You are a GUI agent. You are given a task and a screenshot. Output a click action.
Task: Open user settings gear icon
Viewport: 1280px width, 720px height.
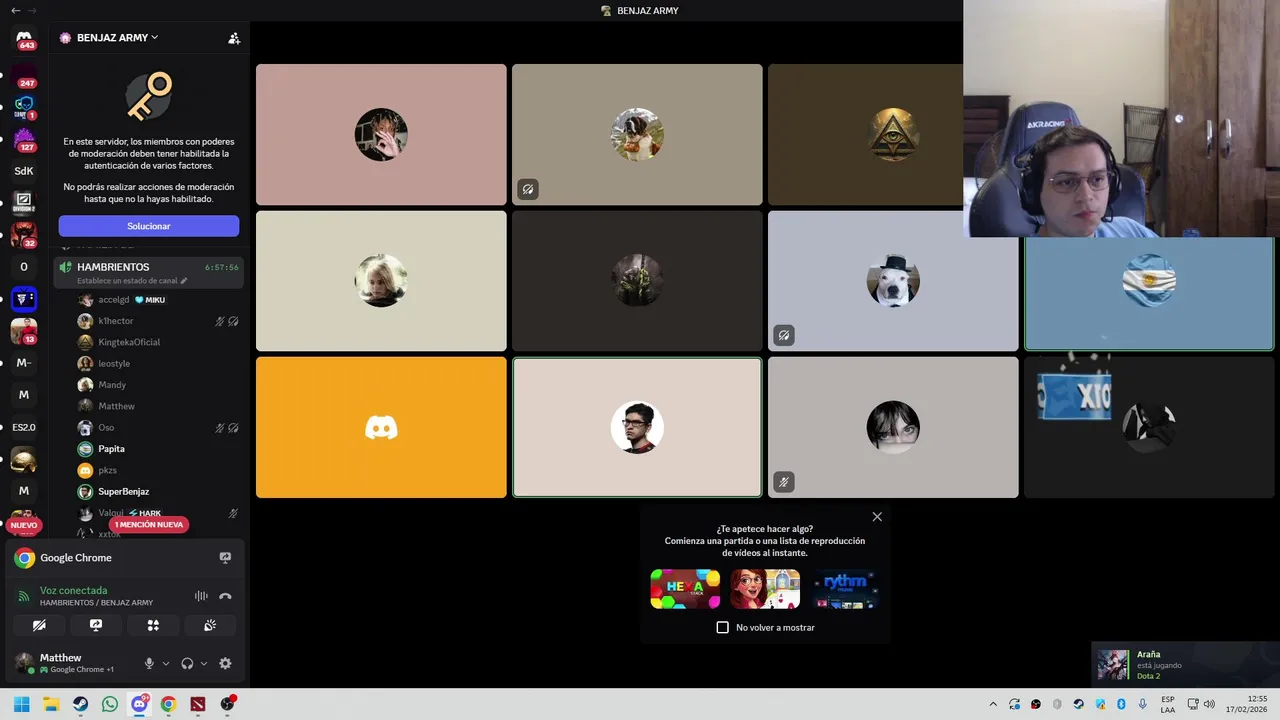[225, 663]
